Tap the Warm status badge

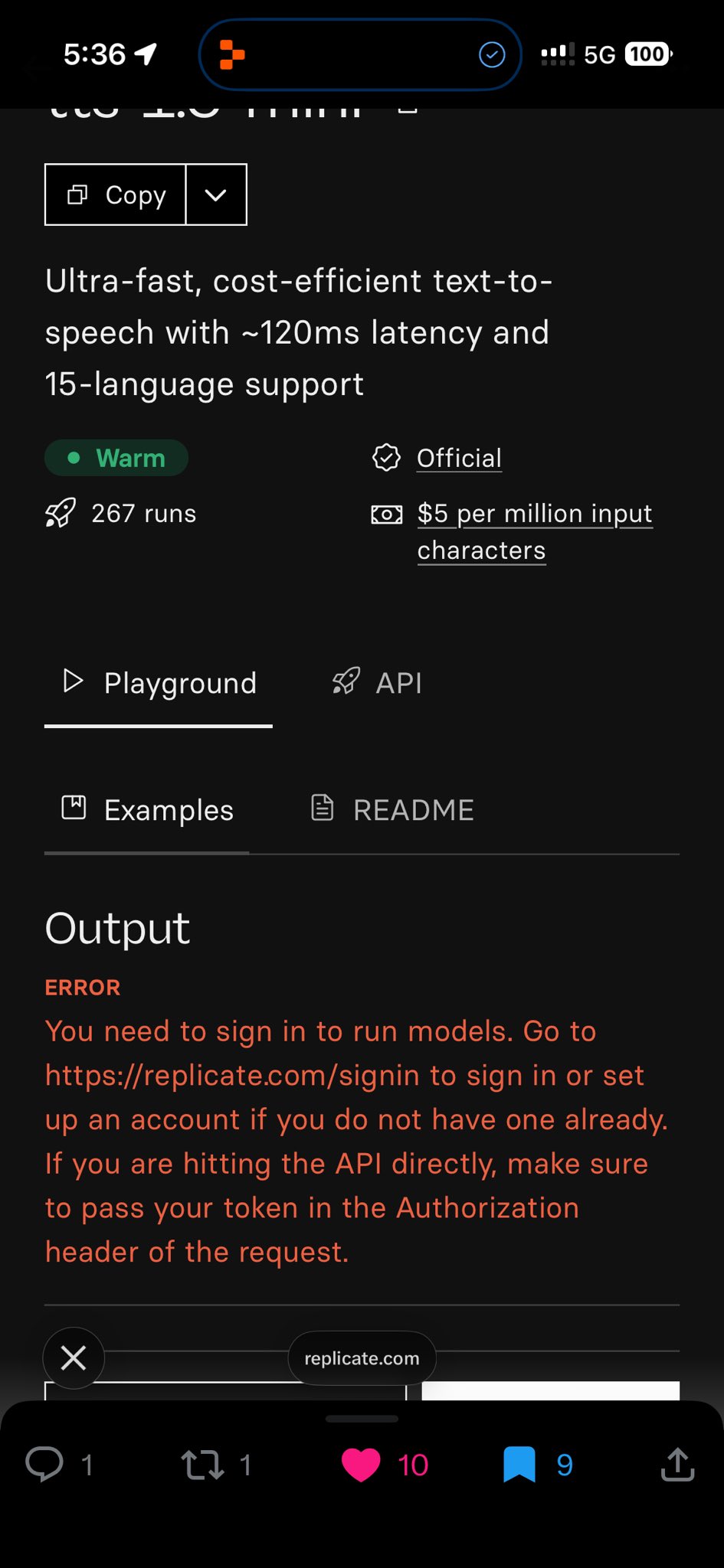click(116, 458)
